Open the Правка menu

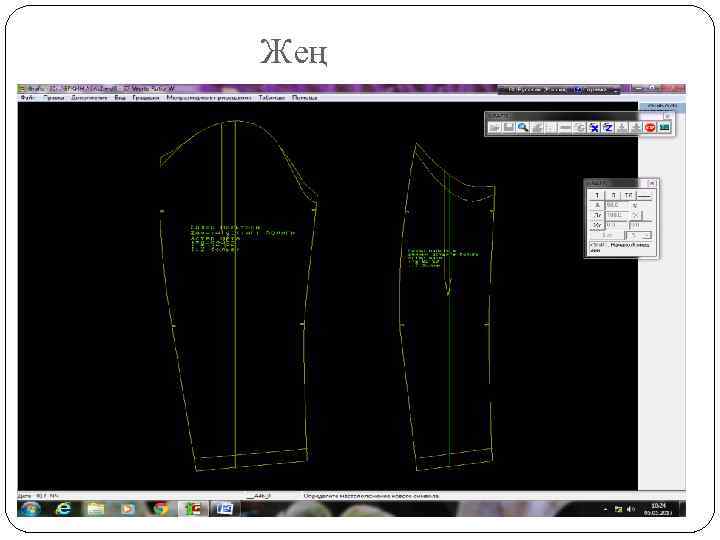[54, 98]
